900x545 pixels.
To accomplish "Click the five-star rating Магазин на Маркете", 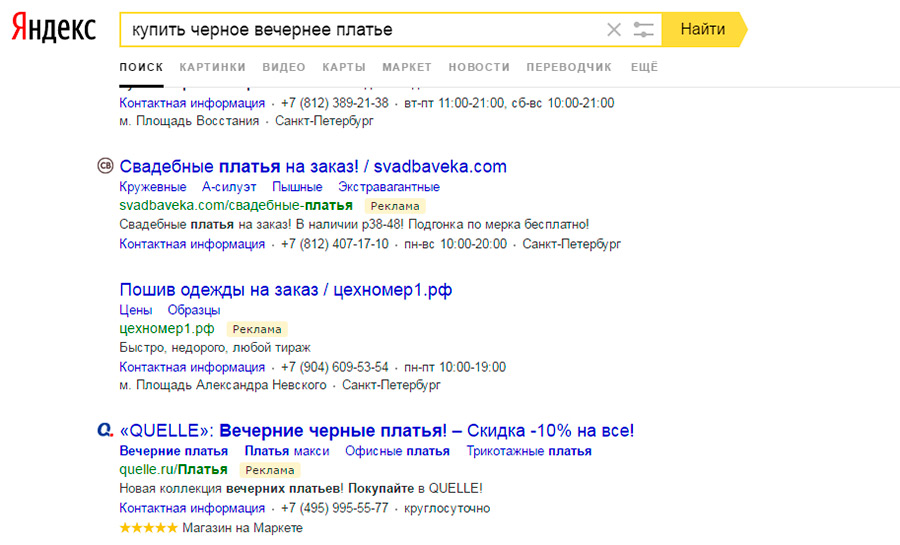I will pyautogui.click(x=211, y=527).
